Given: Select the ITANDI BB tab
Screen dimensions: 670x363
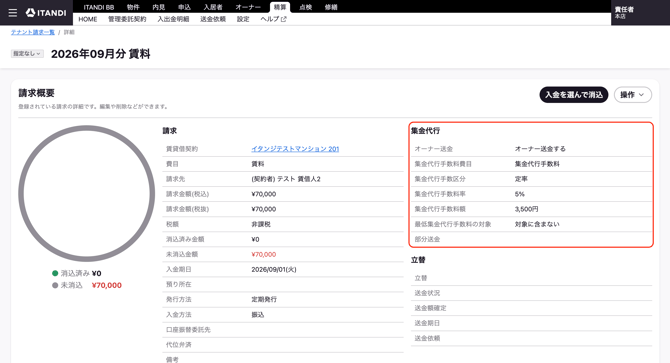Looking at the screenshot, I should 99,7.
